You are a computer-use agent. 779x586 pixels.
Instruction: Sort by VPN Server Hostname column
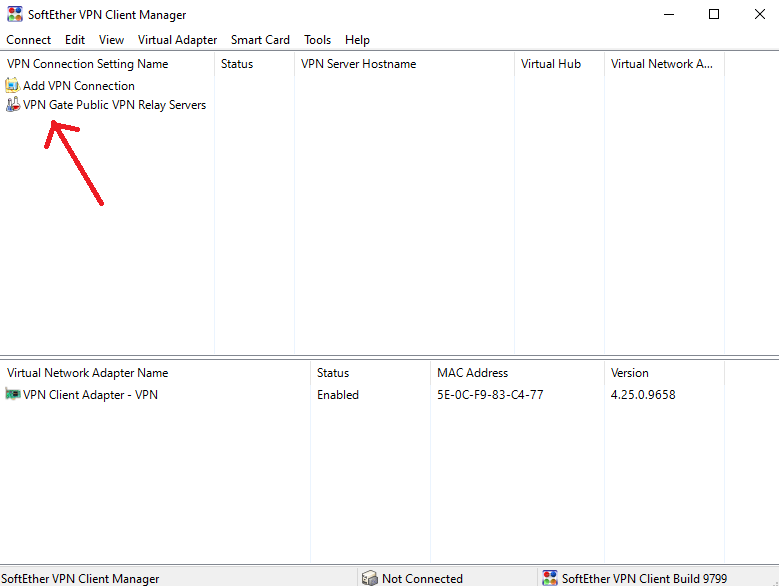point(404,64)
